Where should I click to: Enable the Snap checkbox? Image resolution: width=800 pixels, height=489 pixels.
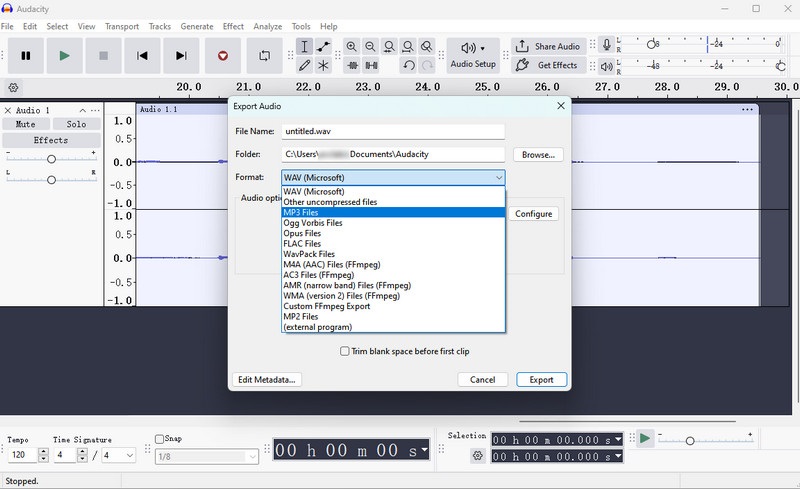click(x=159, y=439)
